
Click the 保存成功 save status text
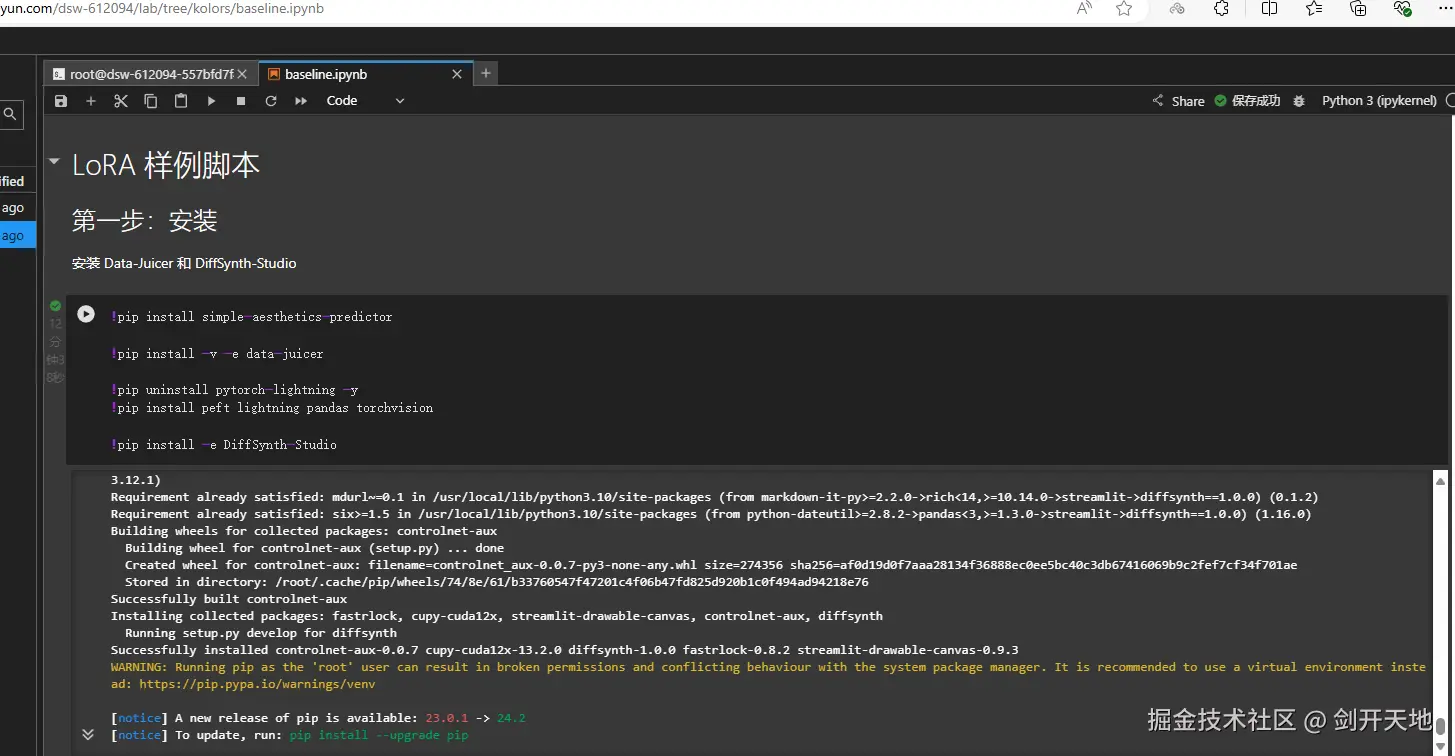[x=1256, y=101]
